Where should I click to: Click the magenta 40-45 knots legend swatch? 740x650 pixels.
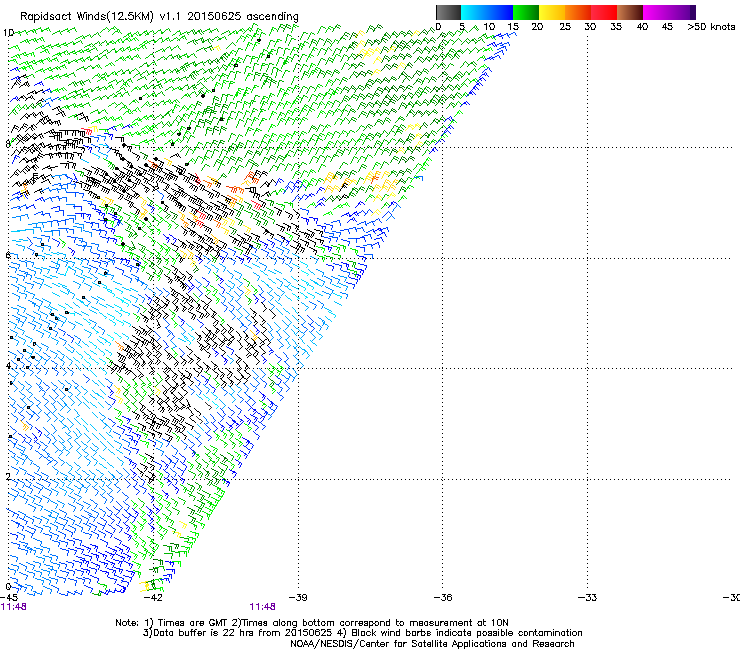coord(656,12)
